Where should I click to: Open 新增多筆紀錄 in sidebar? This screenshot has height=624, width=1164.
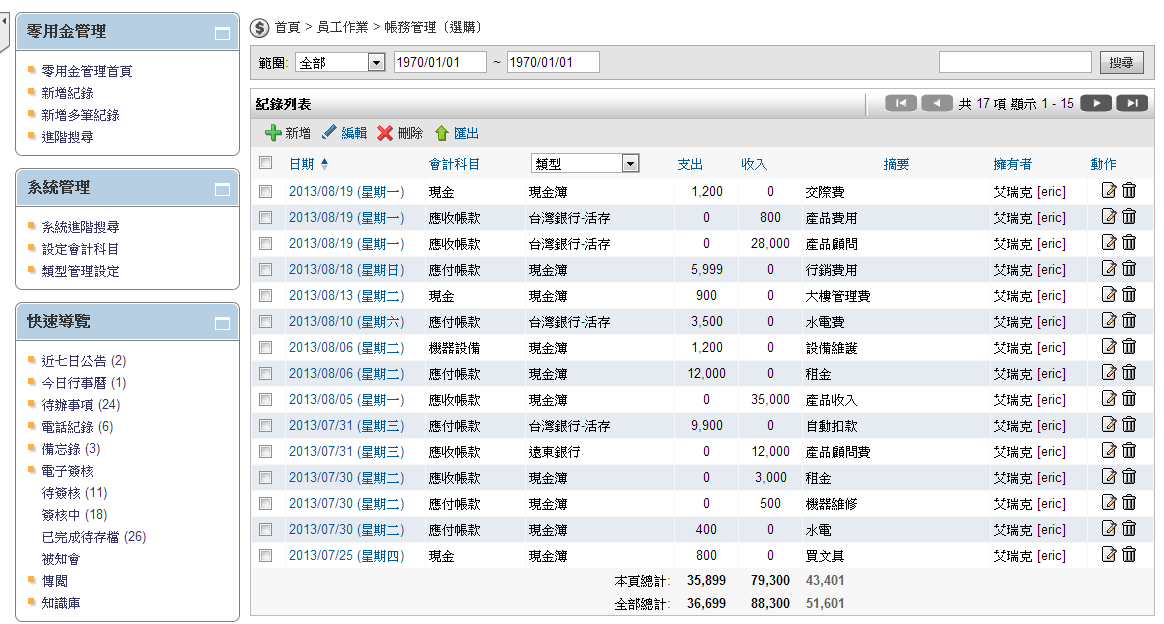[x=80, y=115]
